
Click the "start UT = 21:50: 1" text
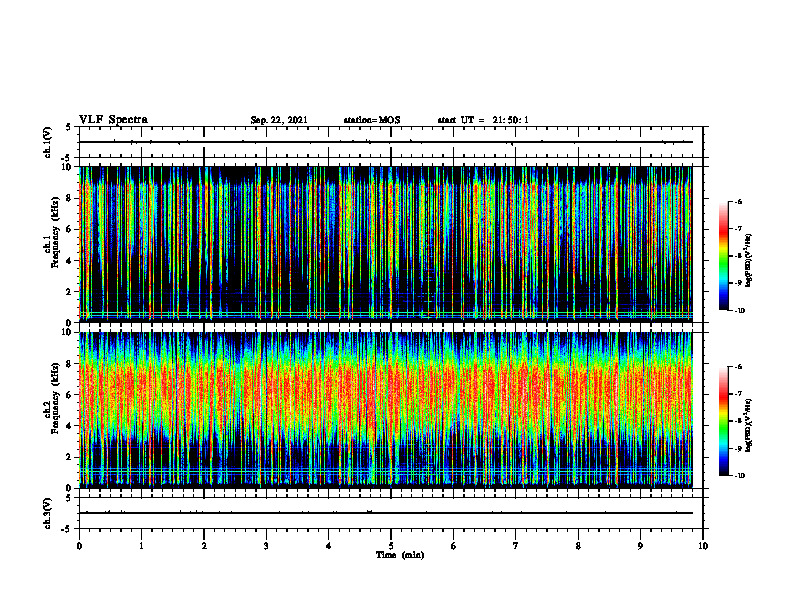pyautogui.click(x=483, y=120)
